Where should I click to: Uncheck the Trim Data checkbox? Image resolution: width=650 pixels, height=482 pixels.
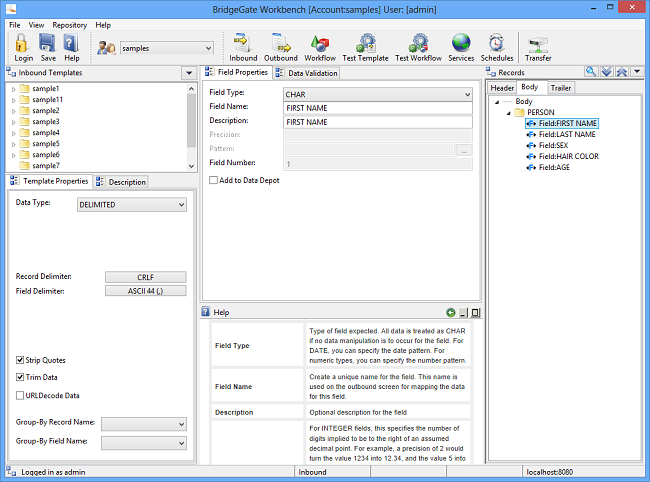pyautogui.click(x=20, y=377)
